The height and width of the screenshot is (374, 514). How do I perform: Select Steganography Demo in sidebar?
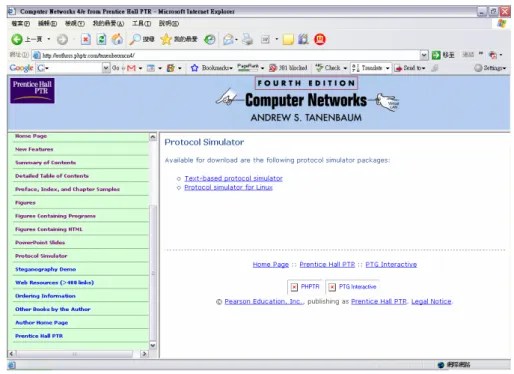[45, 269]
